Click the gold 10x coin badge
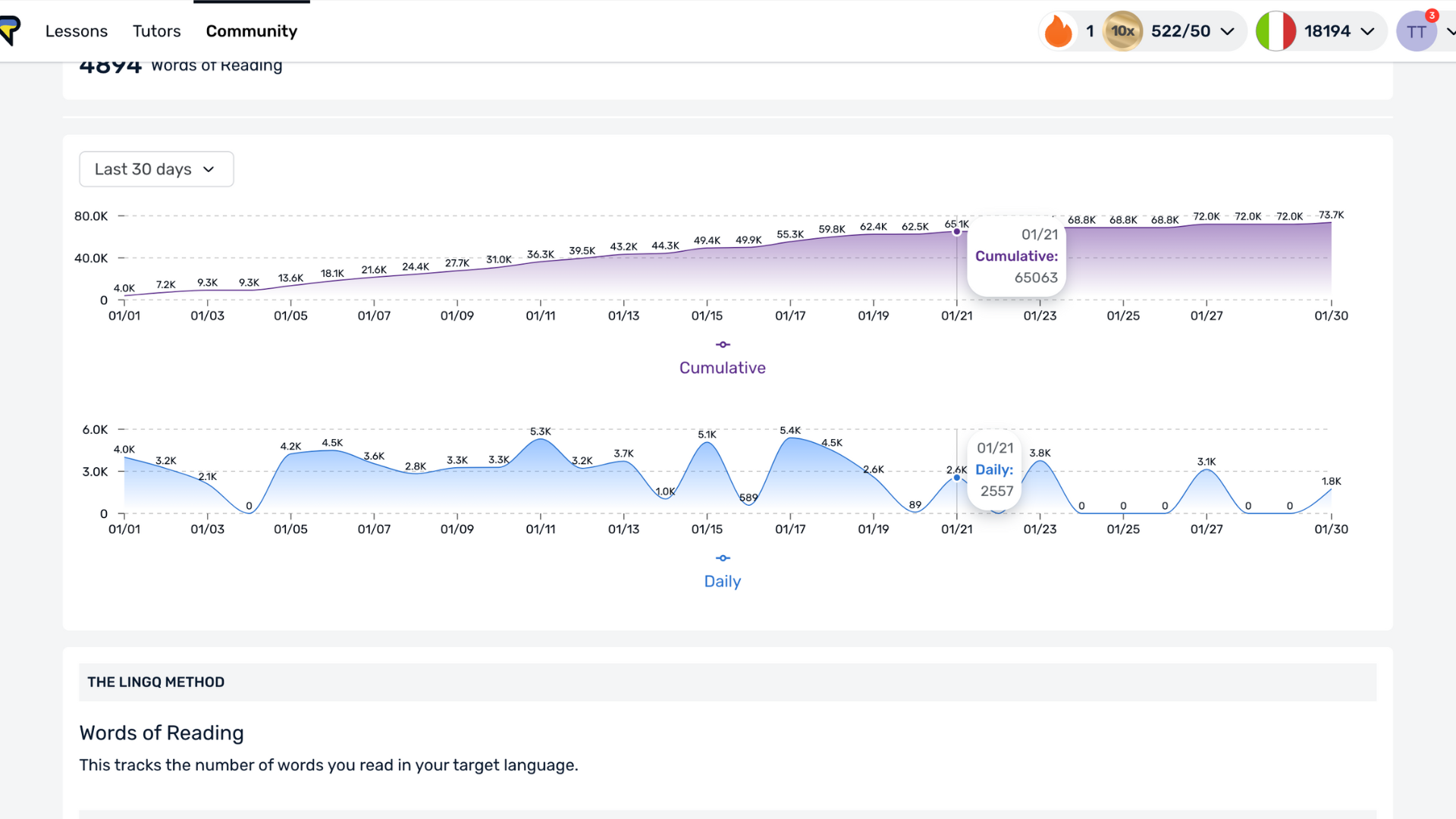Image resolution: width=1456 pixels, height=819 pixels. coord(1123,31)
